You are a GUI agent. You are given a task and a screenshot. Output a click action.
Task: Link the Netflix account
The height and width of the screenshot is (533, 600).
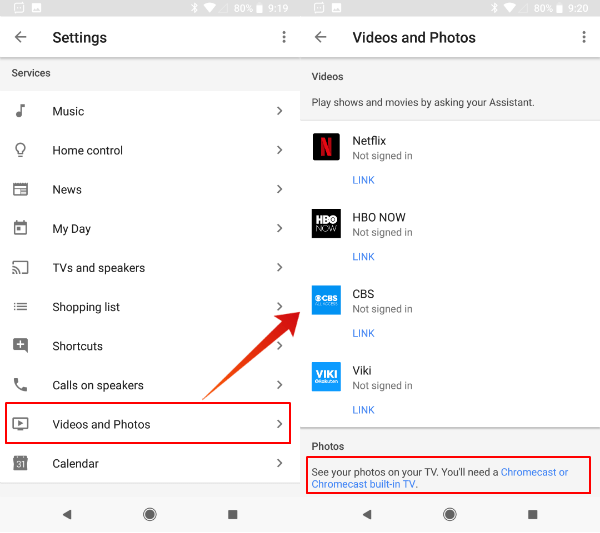click(363, 180)
